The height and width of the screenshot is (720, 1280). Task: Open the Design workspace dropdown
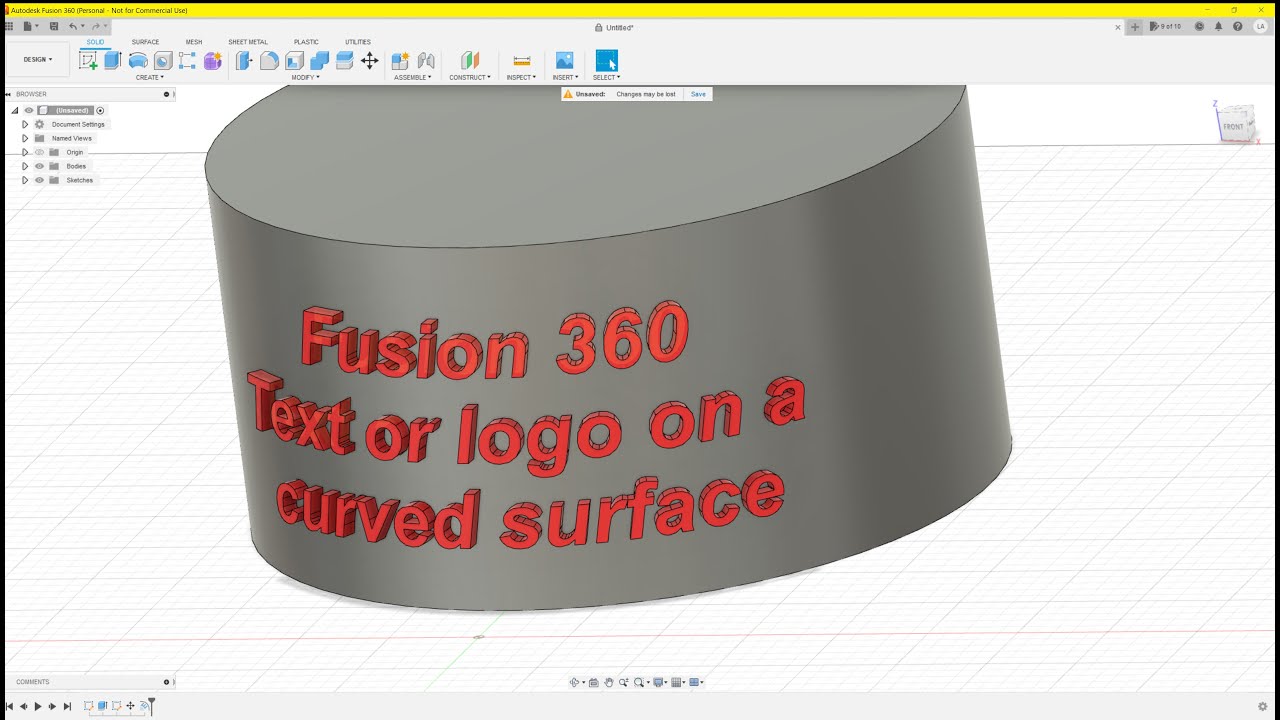pyautogui.click(x=38, y=59)
